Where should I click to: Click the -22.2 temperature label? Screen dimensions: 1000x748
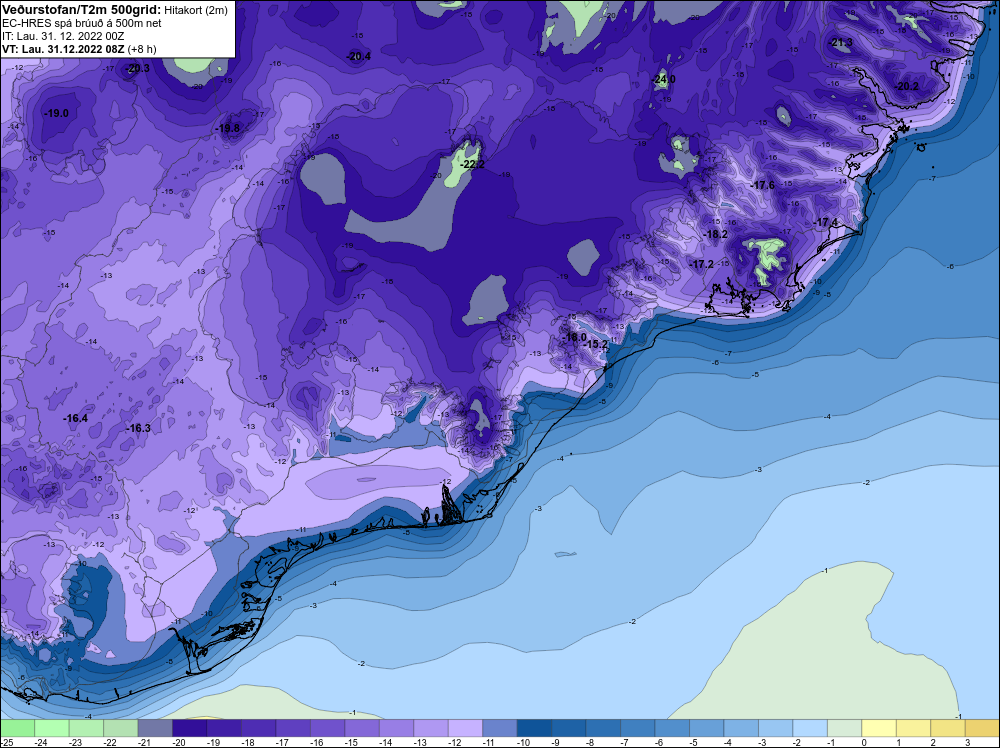click(473, 165)
